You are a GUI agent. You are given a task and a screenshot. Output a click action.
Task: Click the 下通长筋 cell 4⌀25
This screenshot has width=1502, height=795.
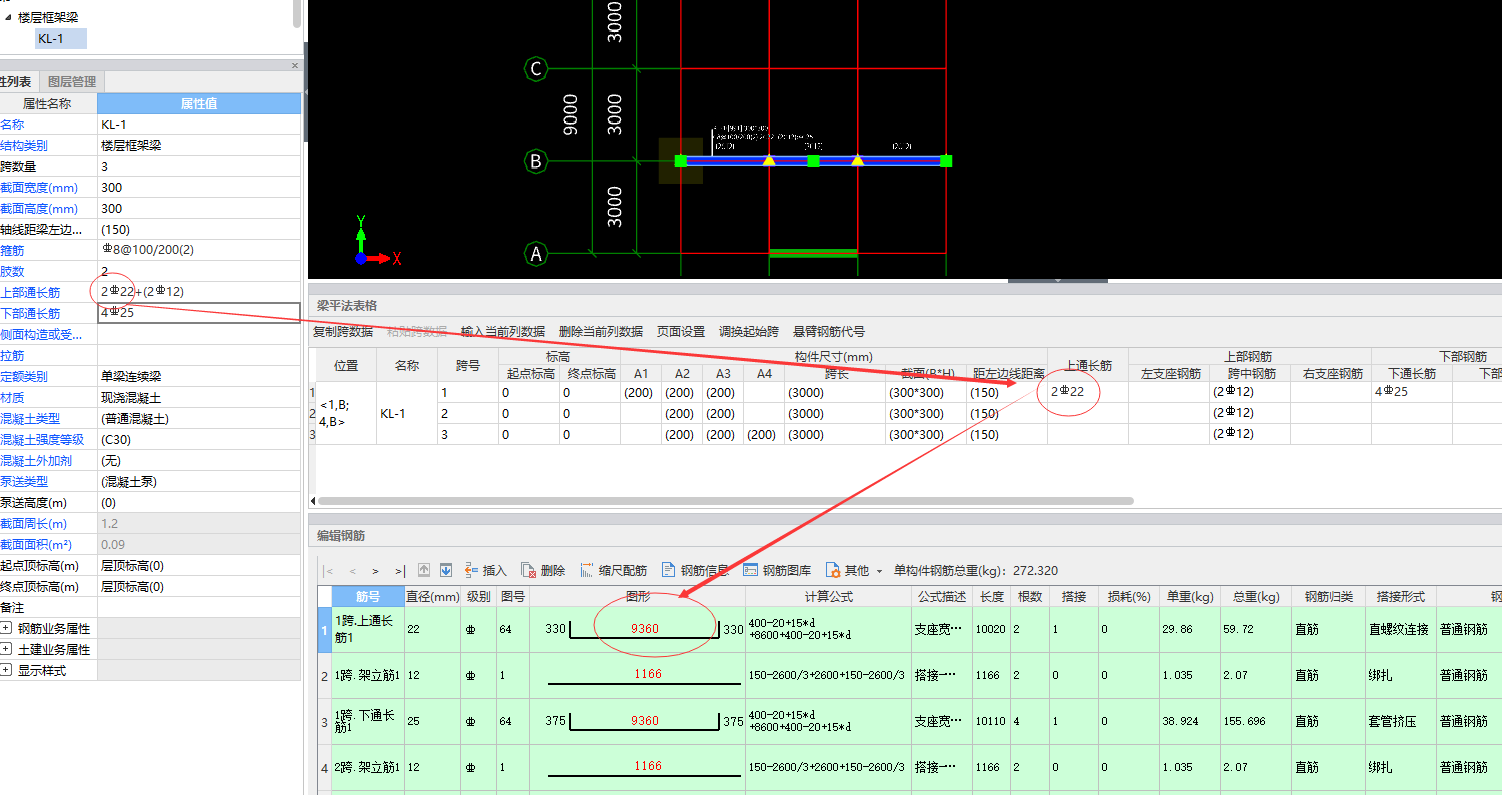pos(1411,392)
